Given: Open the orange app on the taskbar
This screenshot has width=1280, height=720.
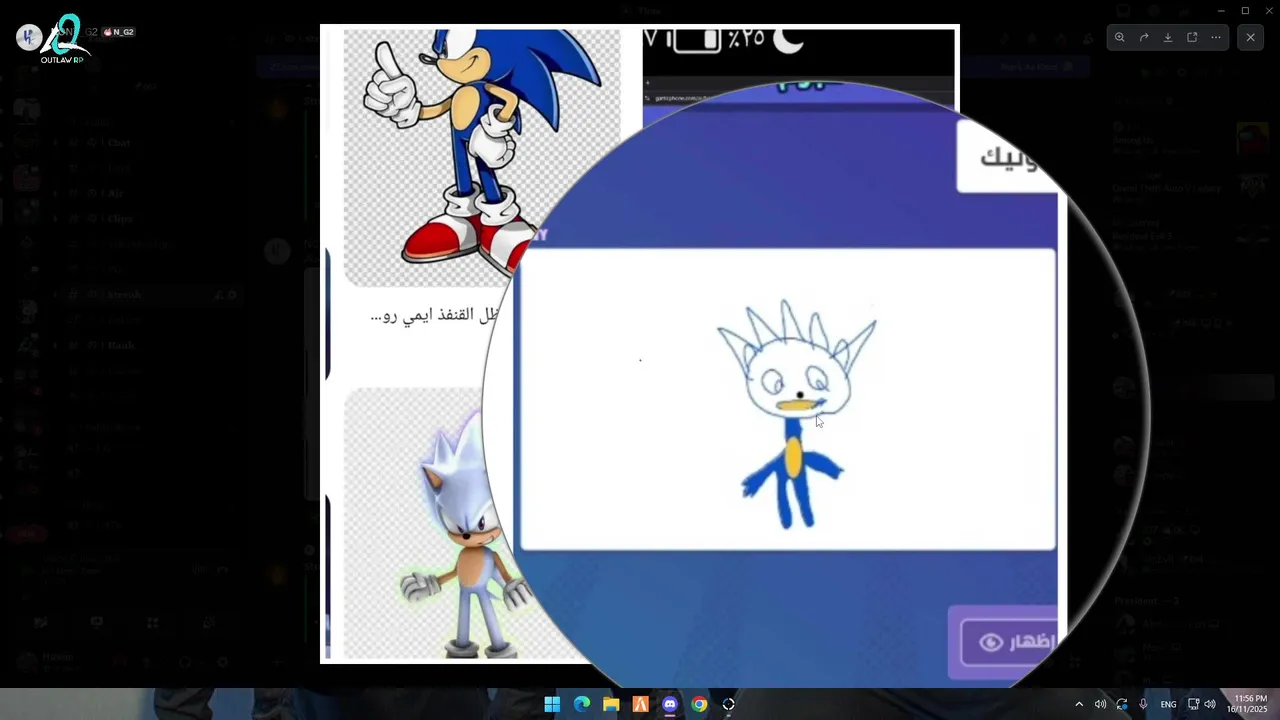Looking at the screenshot, I should pyautogui.click(x=640, y=704).
